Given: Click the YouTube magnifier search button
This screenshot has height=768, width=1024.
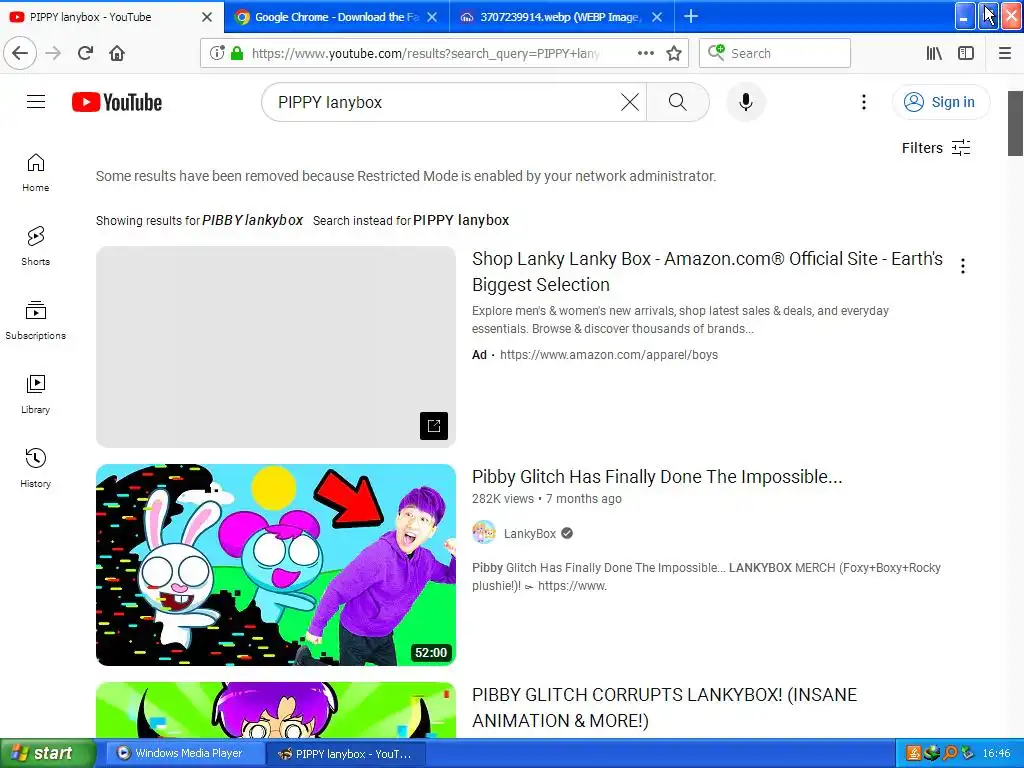Looking at the screenshot, I should [678, 102].
